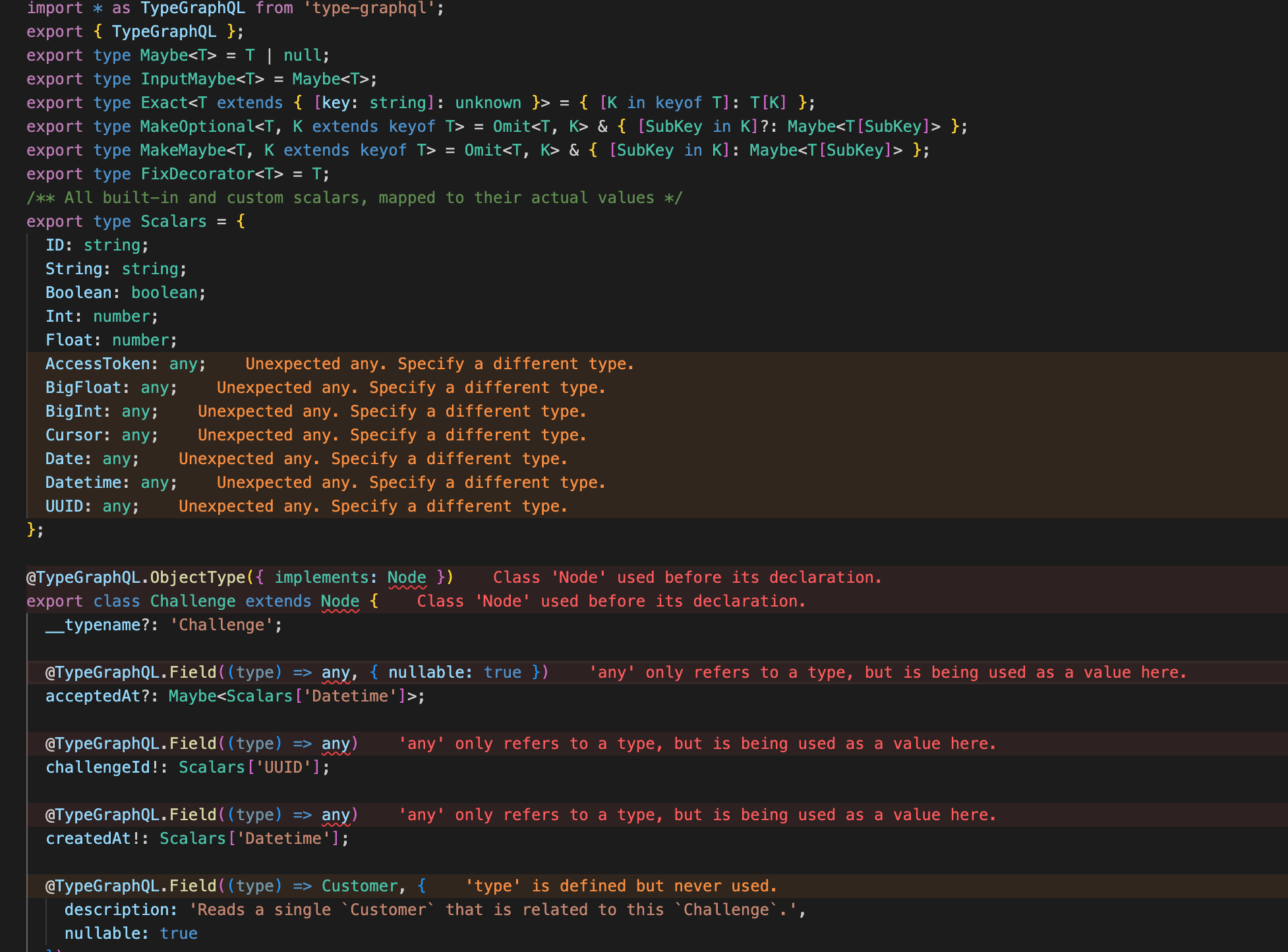Click the 'Unexpected any' warning on Cursor line
This screenshot has height=952, width=1288.
click(x=392, y=435)
